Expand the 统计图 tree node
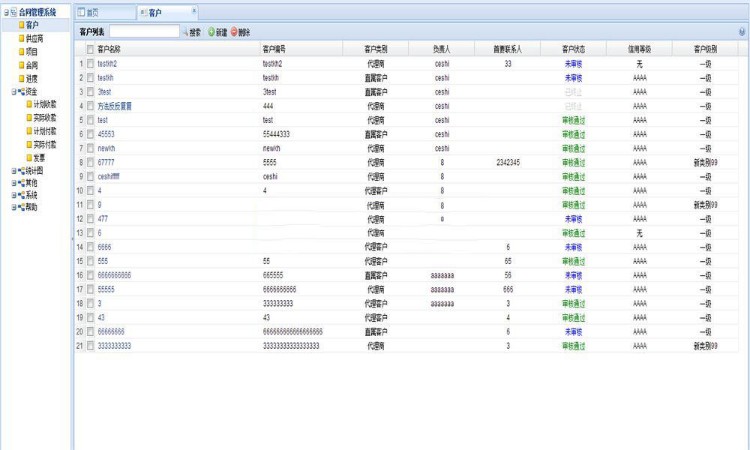 [7, 170]
